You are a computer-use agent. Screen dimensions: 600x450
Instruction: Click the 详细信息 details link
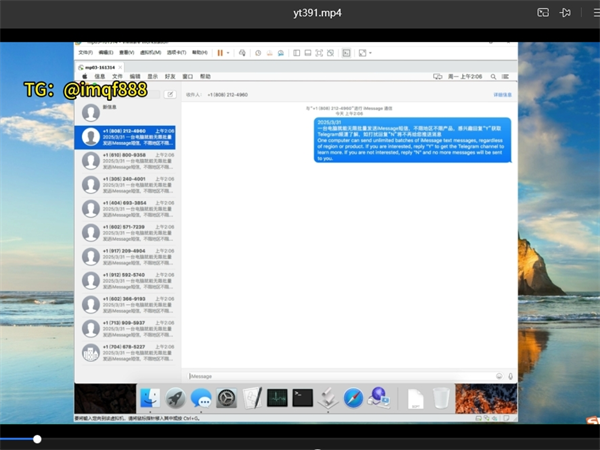[502, 94]
